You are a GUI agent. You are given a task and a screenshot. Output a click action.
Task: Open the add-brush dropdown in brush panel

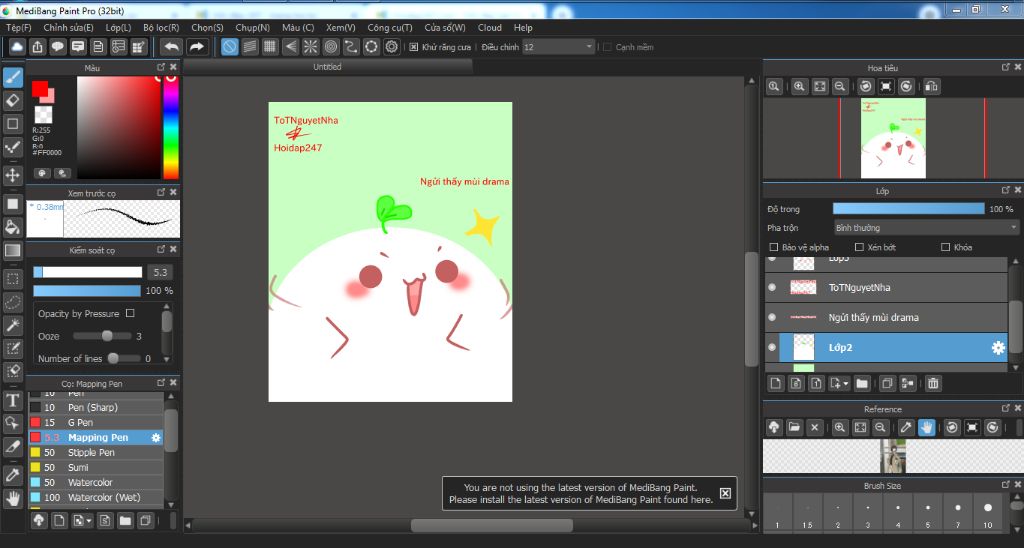click(x=89, y=521)
